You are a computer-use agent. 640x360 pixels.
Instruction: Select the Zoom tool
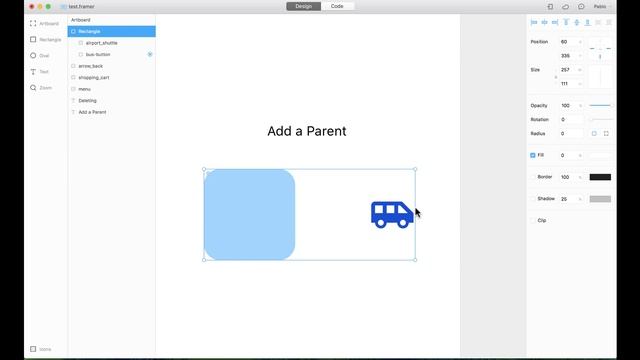tap(41, 88)
